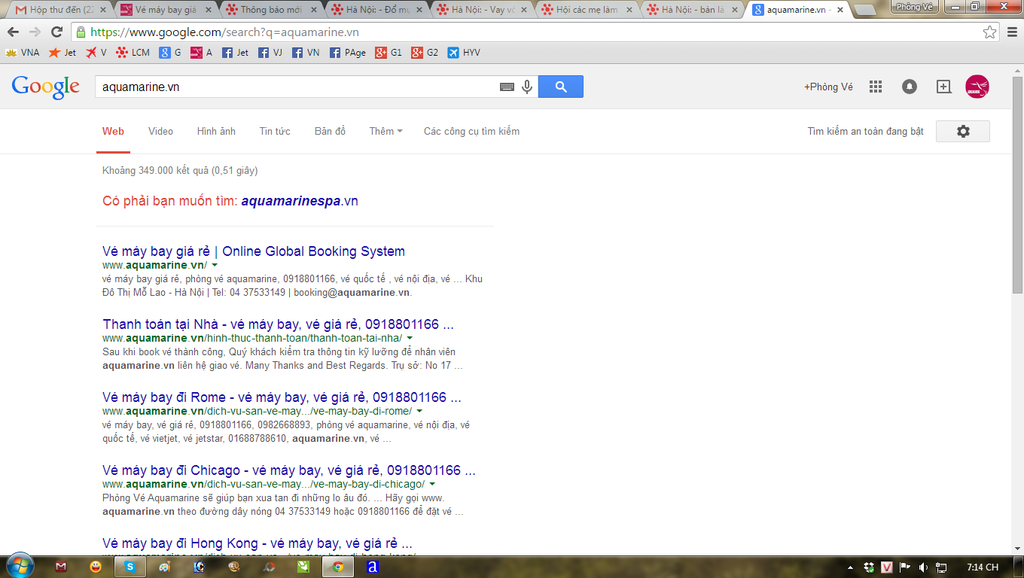
Task: Switch to the Hộp thư đến Gmail tab
Action: click(x=55, y=9)
